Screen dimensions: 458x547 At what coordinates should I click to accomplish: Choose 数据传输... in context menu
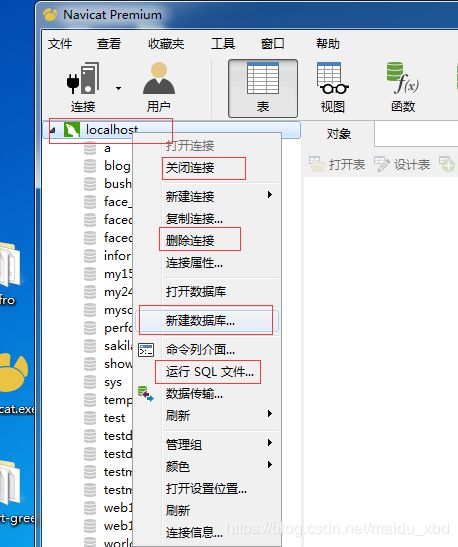coord(194,394)
